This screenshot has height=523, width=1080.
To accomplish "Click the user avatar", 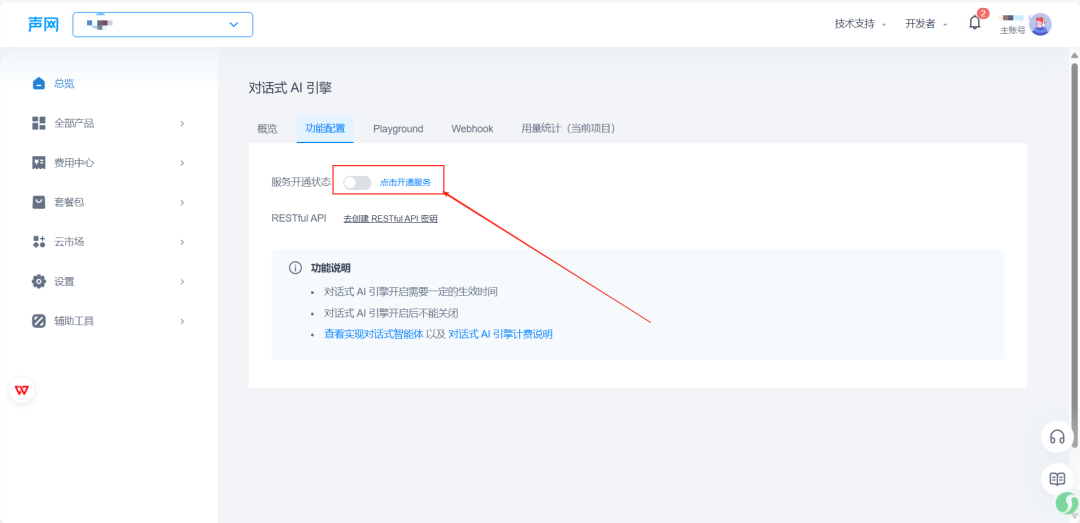I will [1040, 24].
